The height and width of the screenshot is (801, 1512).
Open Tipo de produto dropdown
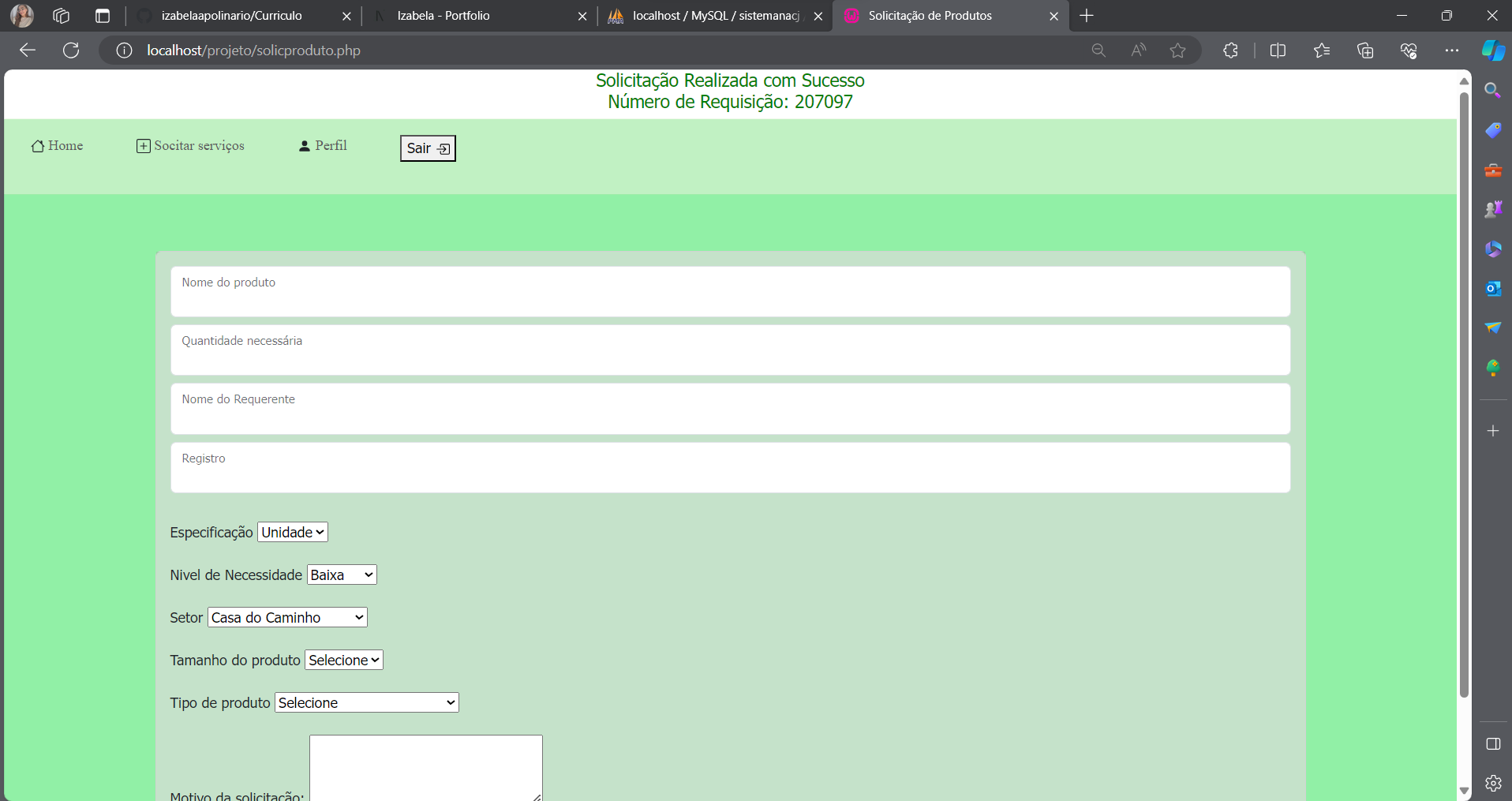[x=366, y=703]
